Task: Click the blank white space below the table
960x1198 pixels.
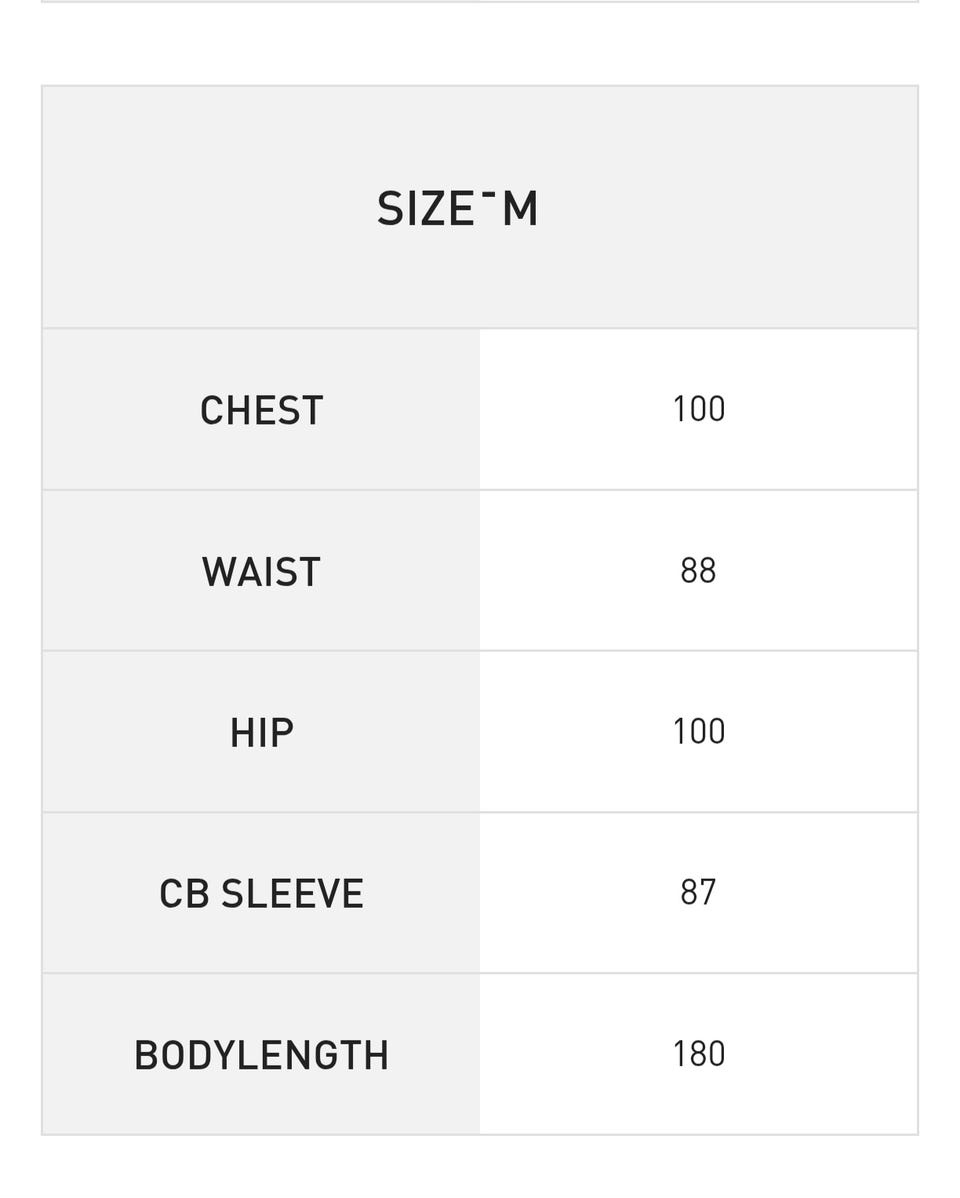Action: [x=480, y=1168]
